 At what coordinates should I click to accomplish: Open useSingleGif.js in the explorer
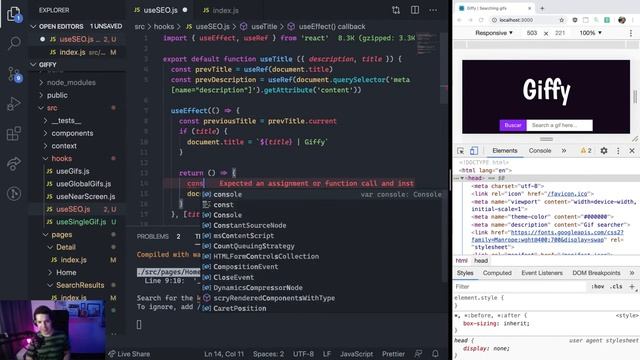click(81, 222)
